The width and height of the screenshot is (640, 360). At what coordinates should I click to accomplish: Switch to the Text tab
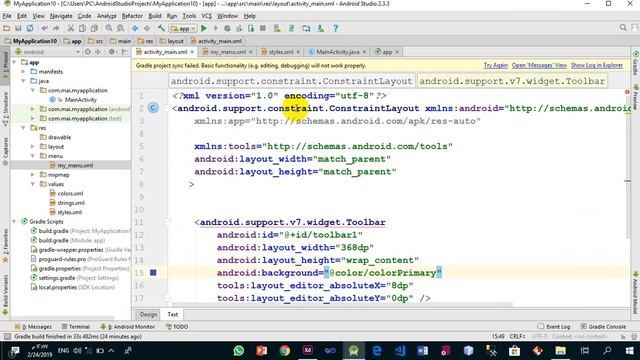(x=173, y=315)
